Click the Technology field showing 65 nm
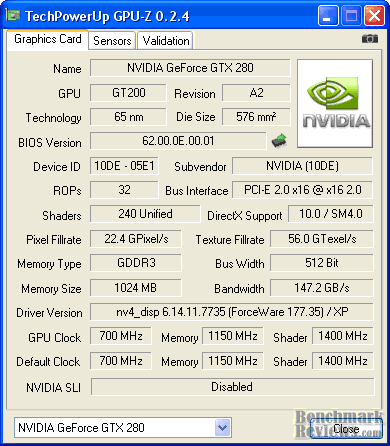Screen dimensions: 390x446 (x=128, y=117)
